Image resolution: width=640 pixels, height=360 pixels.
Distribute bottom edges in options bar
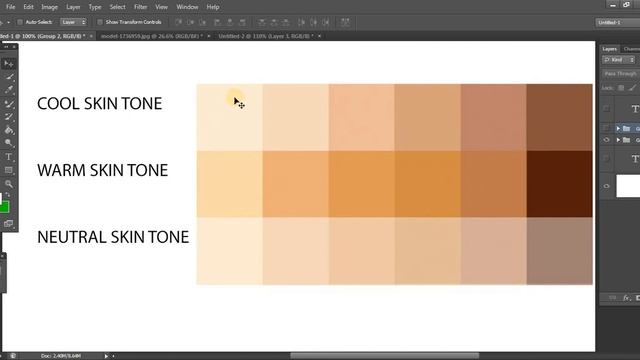coord(286,22)
